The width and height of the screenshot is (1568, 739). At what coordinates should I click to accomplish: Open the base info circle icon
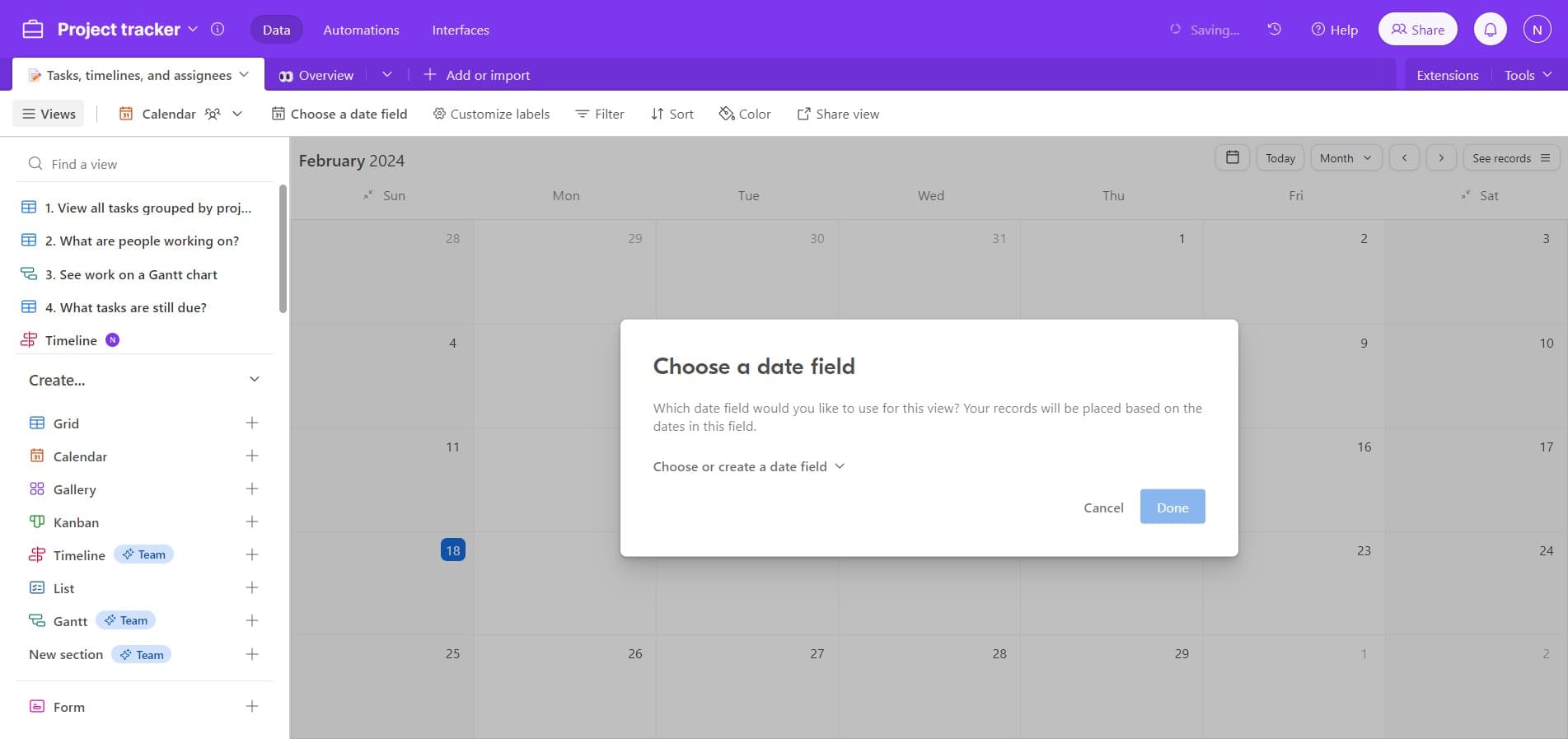pos(218,29)
